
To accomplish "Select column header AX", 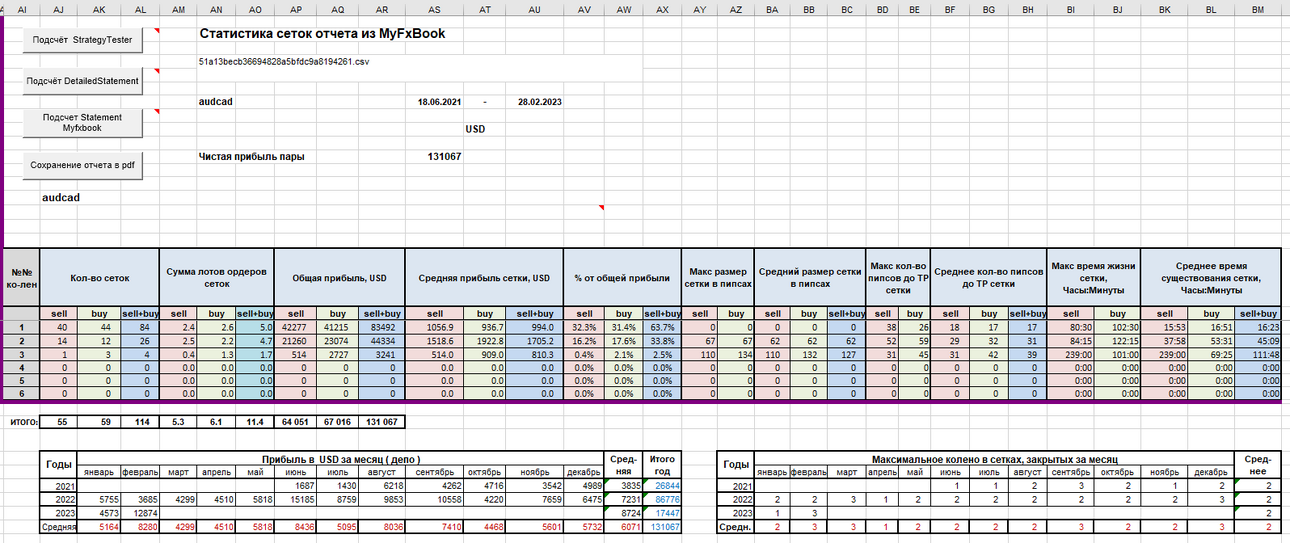I will point(662,8).
